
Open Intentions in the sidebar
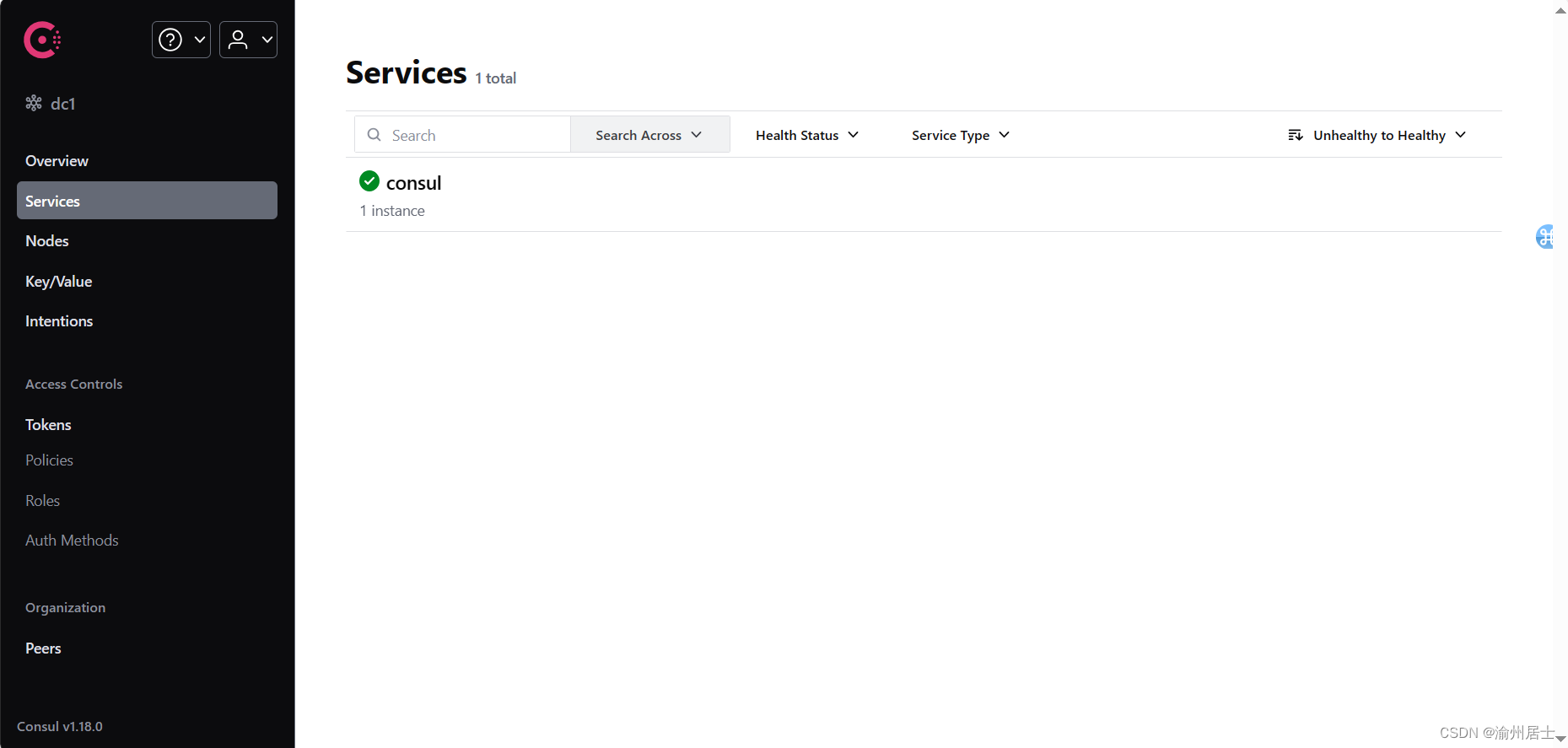tap(59, 321)
